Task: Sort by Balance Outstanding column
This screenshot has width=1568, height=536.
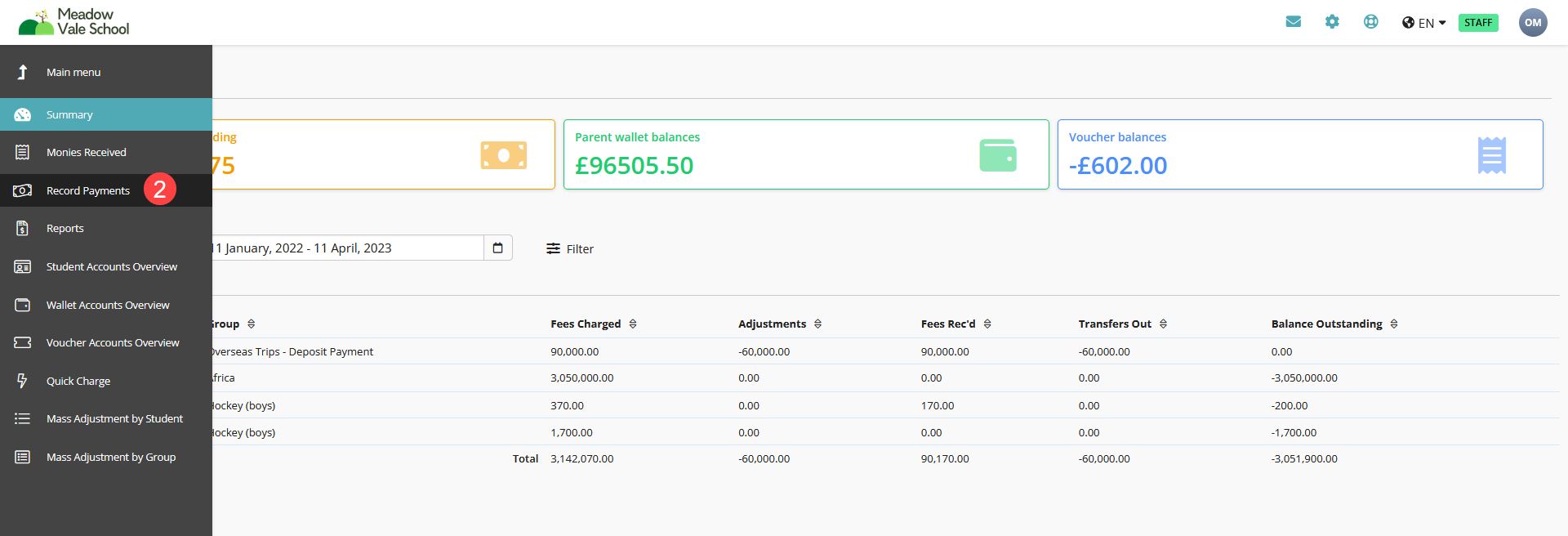Action: point(1394,324)
